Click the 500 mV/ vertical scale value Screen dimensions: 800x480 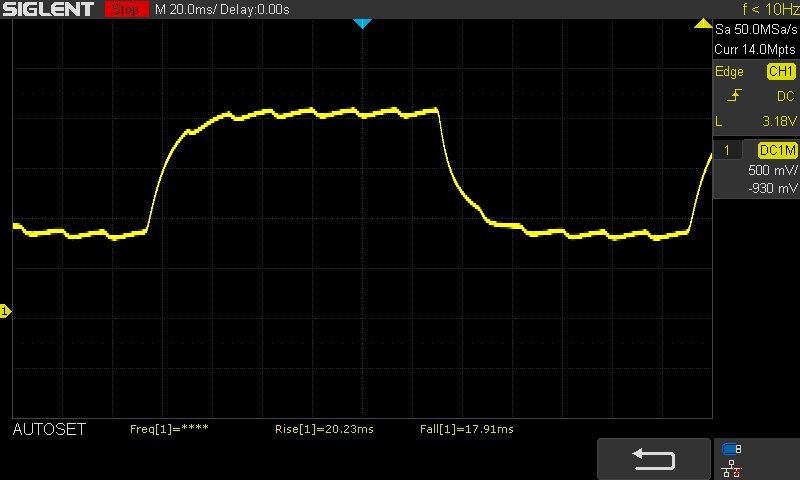772,170
